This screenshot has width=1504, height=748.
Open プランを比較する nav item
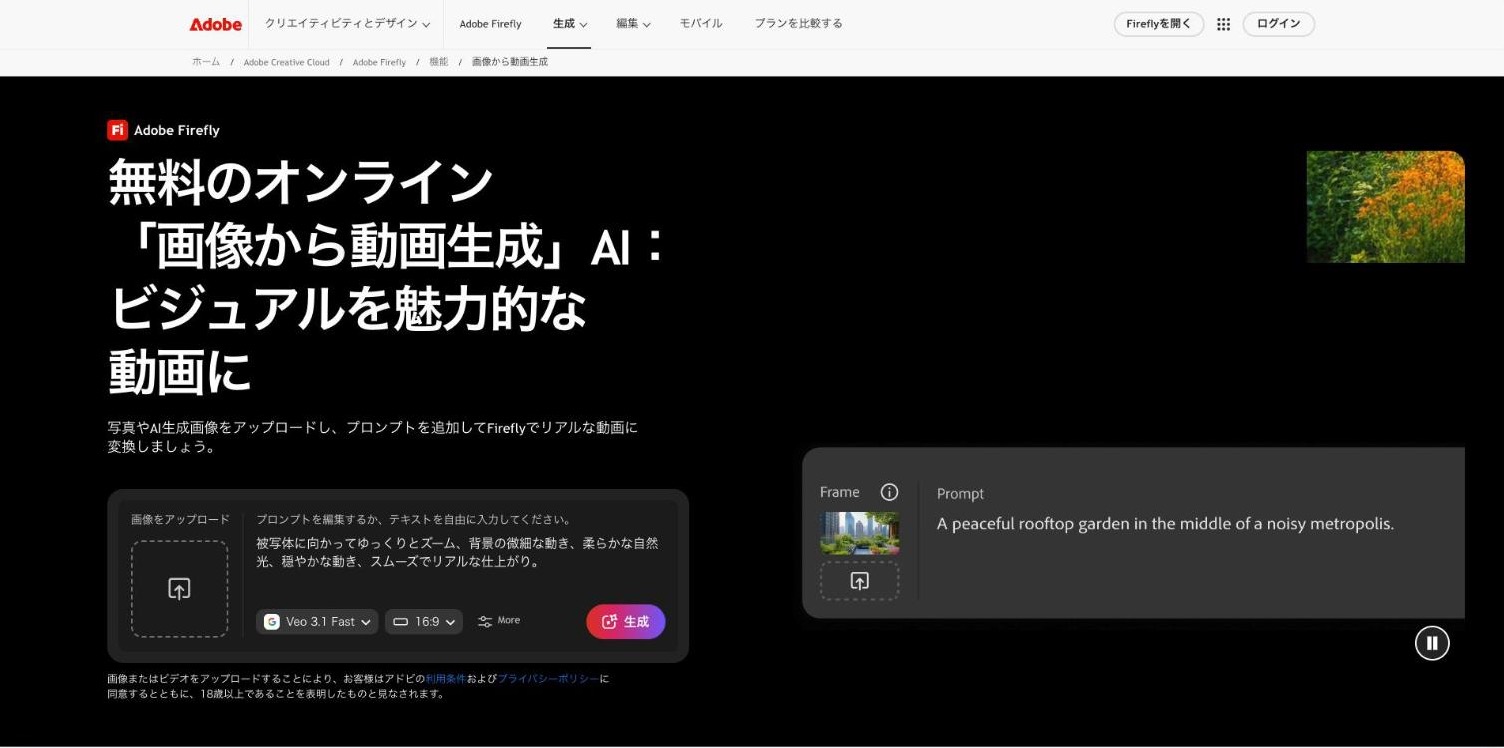point(798,24)
